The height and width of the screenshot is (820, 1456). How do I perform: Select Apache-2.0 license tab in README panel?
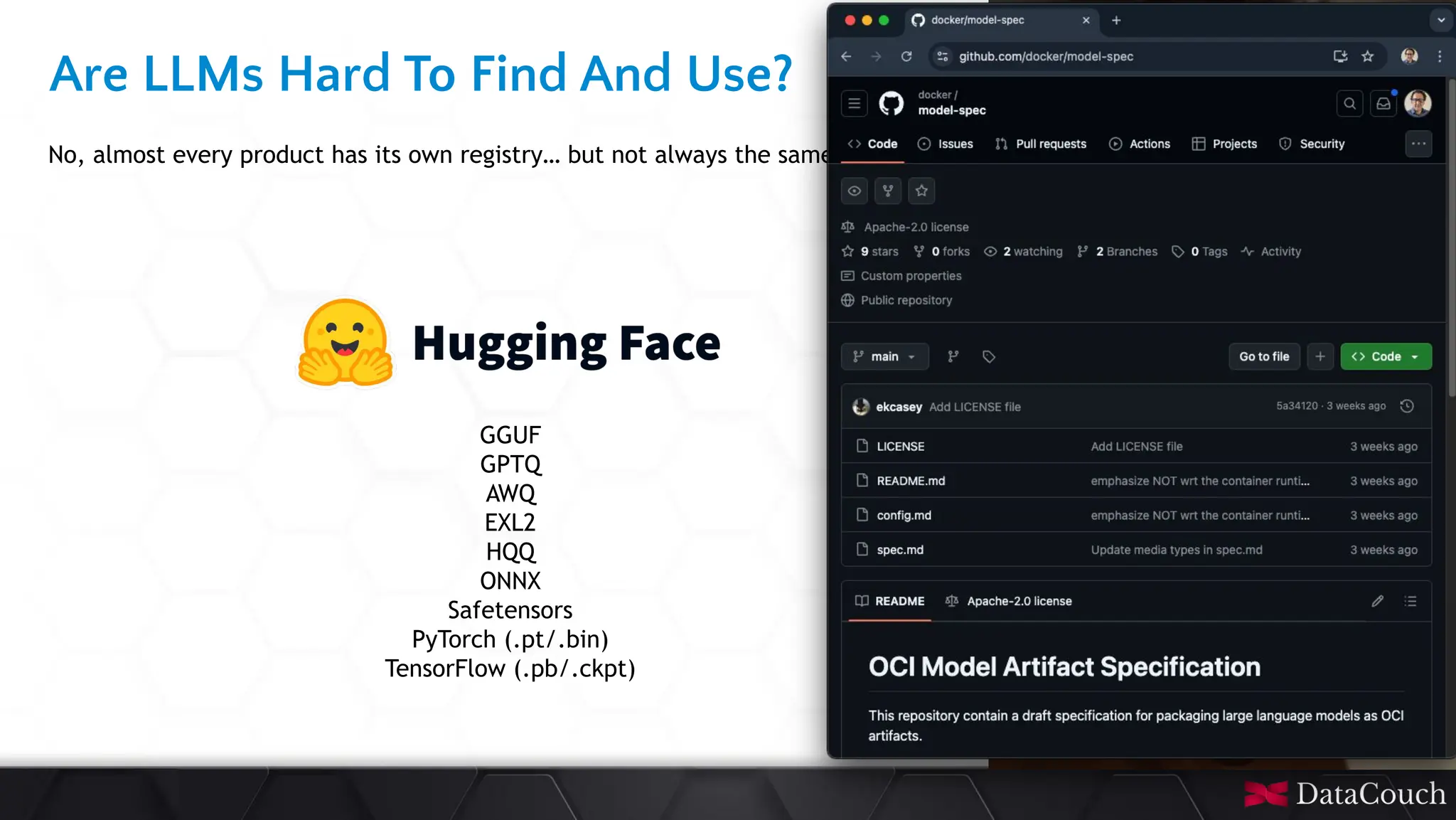pos(1008,601)
